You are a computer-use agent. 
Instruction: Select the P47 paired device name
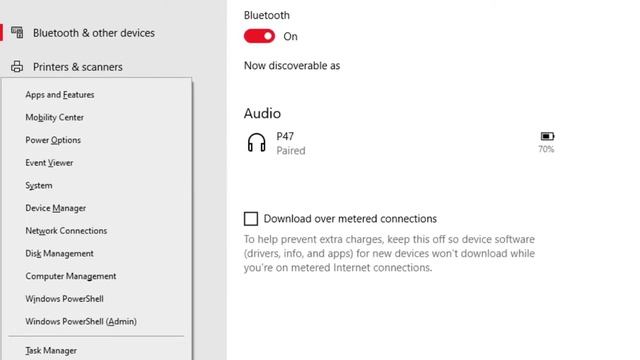click(285, 136)
